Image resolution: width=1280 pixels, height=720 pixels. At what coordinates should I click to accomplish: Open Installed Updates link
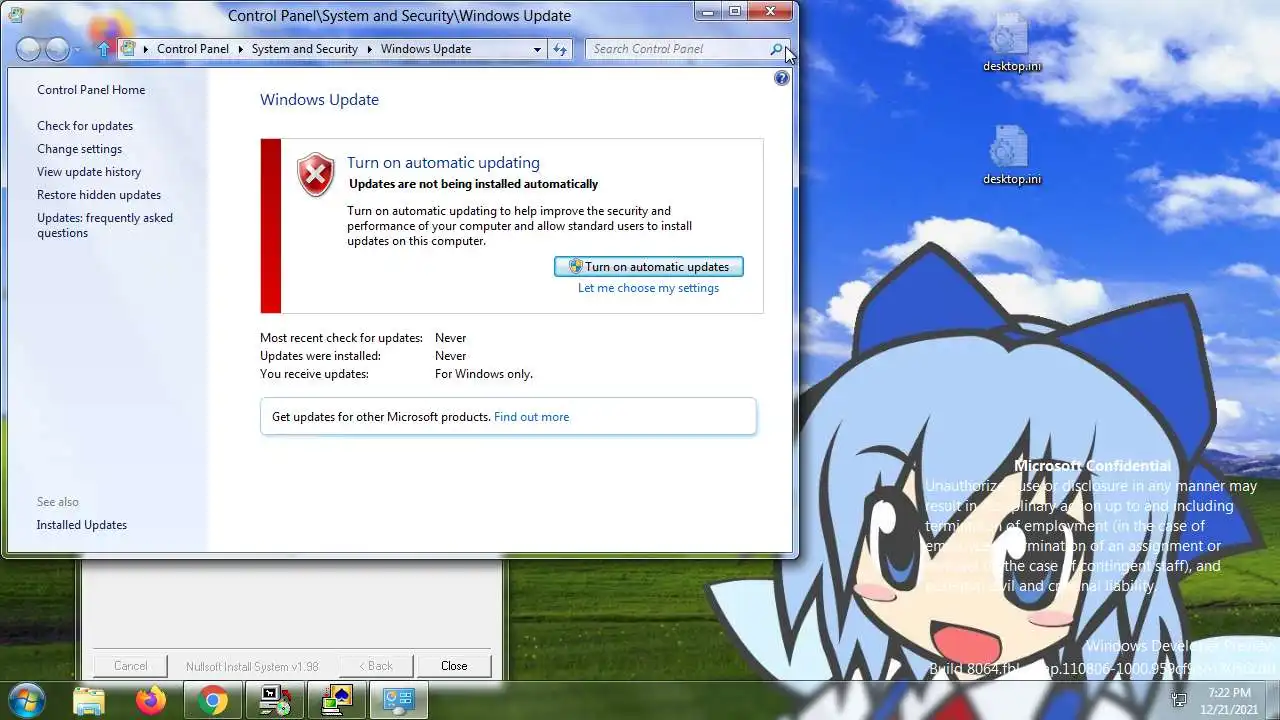pos(82,525)
